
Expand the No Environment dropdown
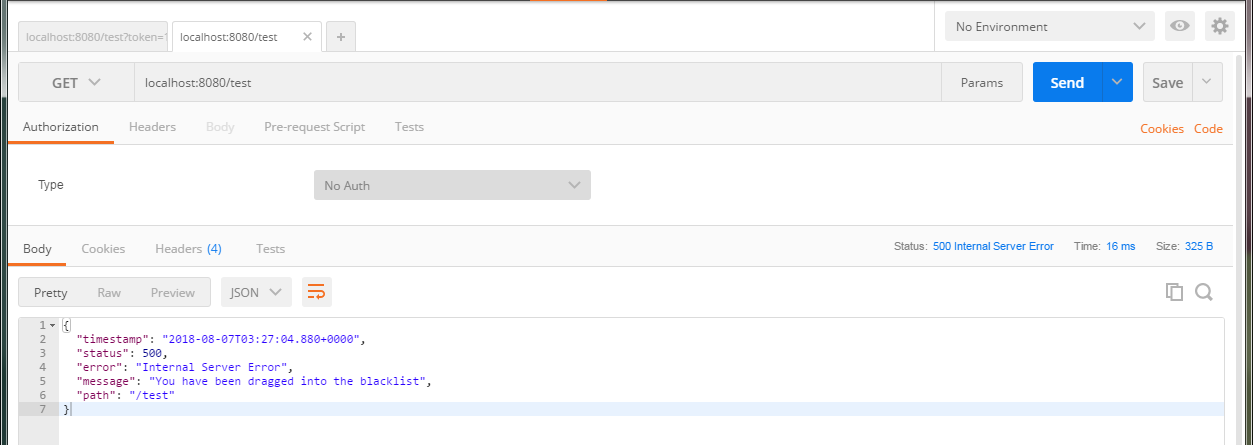pyautogui.click(x=1049, y=27)
